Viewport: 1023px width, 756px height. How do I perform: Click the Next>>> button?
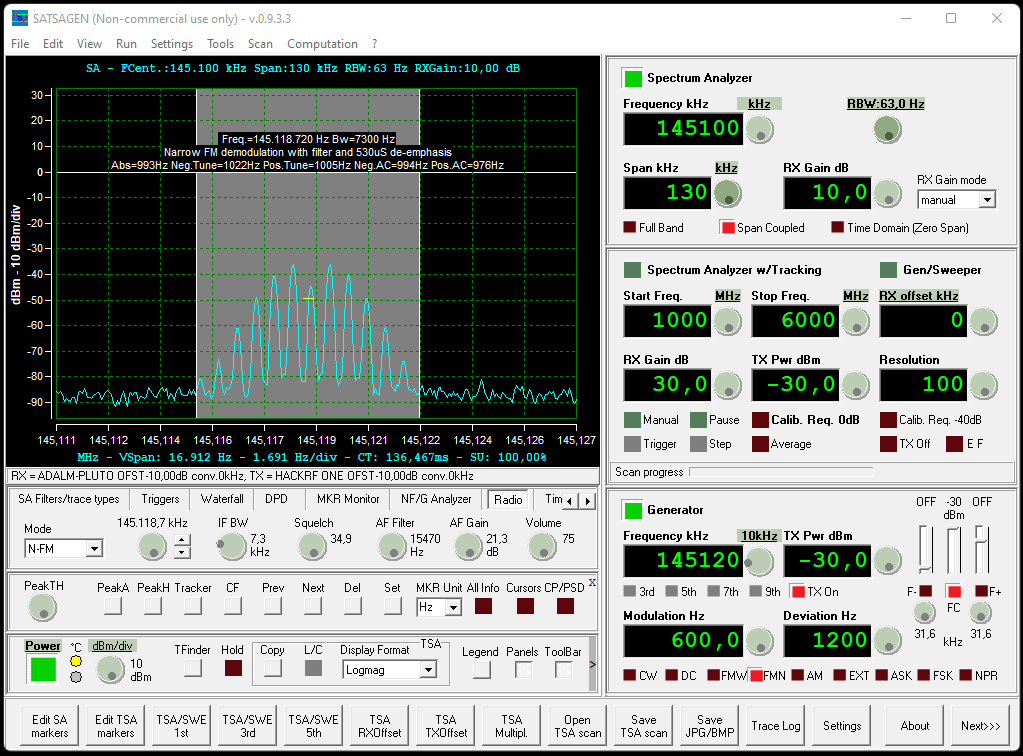(x=981, y=726)
